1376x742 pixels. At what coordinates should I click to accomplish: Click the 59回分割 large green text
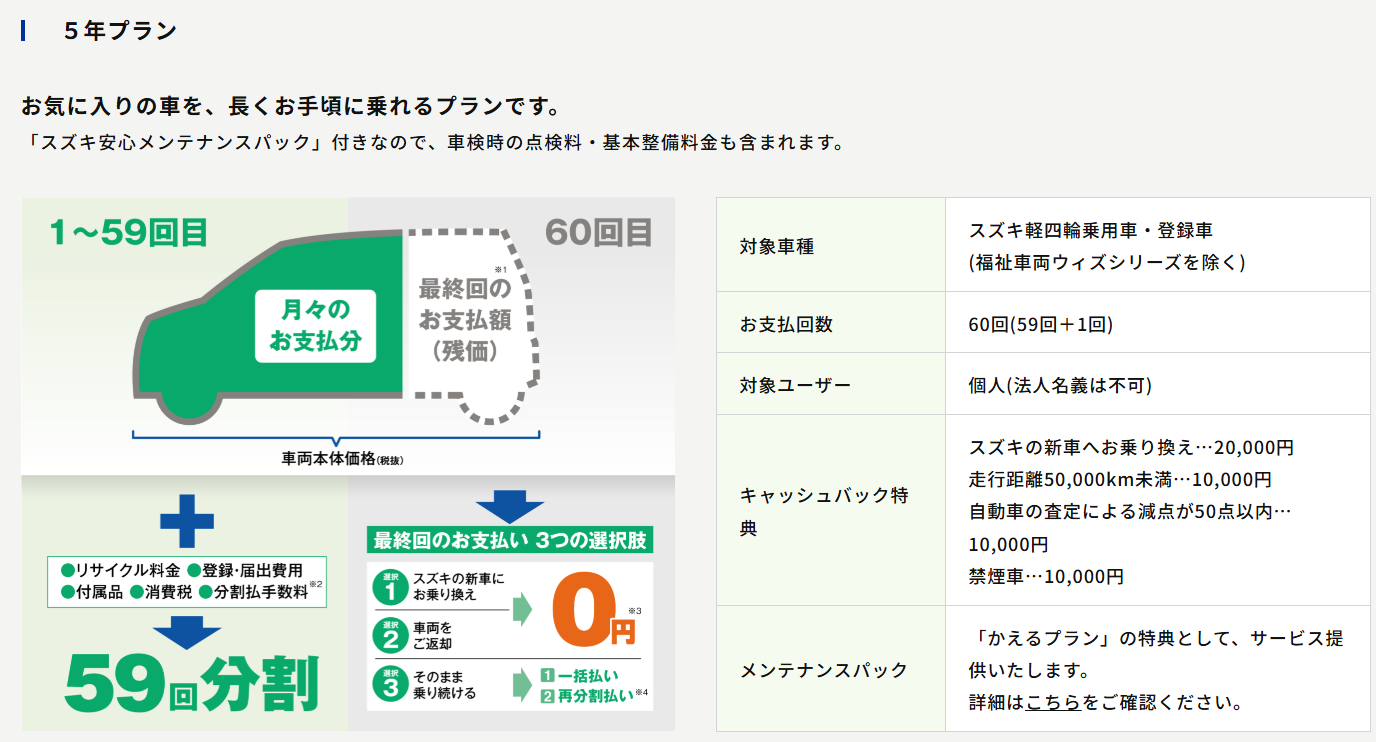coord(191,684)
